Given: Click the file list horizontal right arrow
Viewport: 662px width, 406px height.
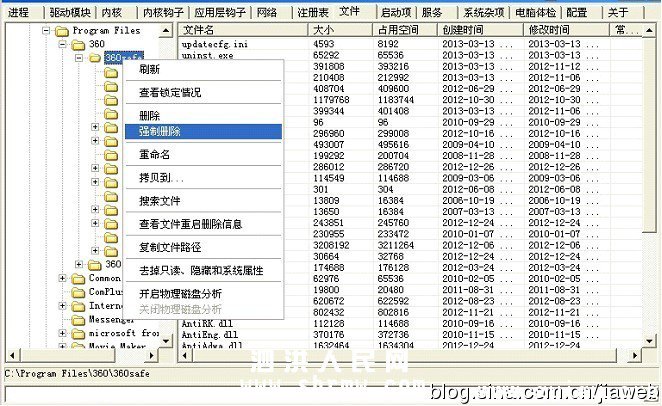Looking at the screenshot, I should click(635, 355).
